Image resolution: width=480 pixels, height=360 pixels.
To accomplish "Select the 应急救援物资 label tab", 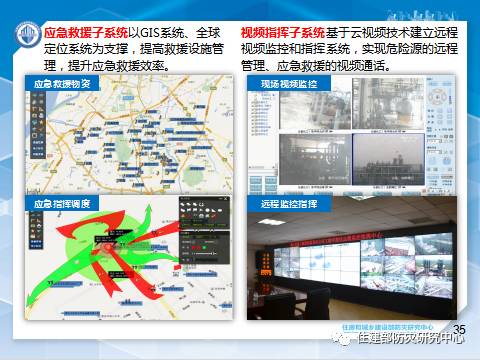I will 62,83.
